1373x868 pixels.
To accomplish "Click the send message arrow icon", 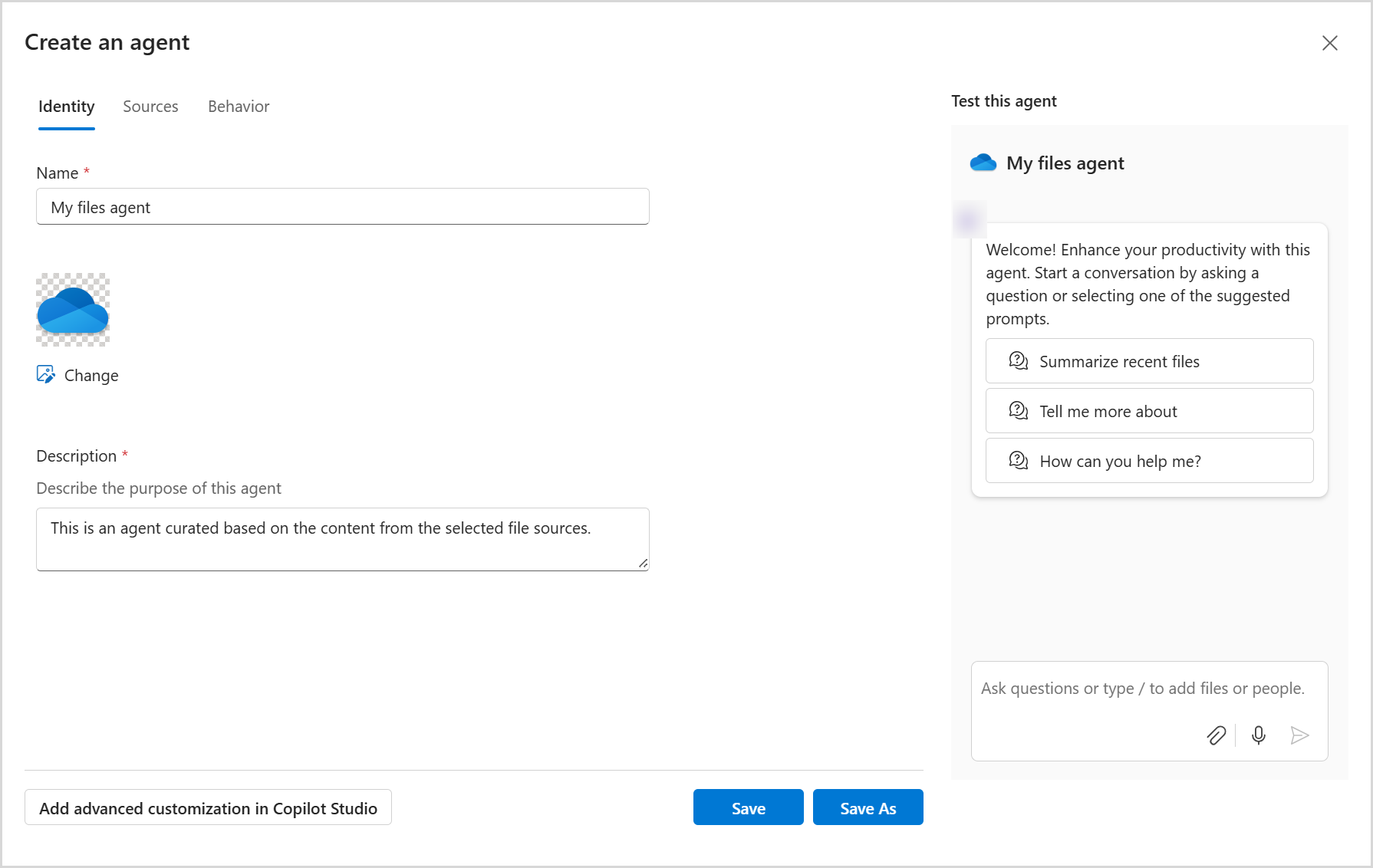I will [x=1300, y=735].
